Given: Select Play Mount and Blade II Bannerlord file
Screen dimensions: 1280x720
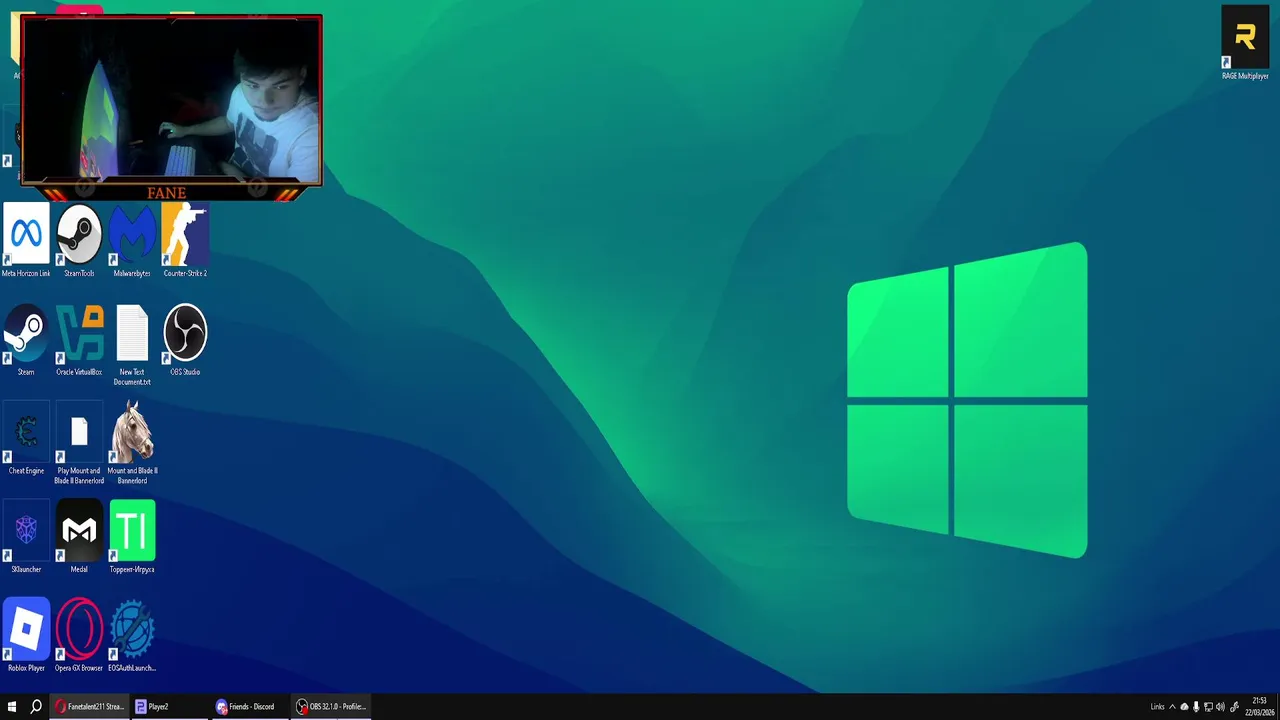Looking at the screenshot, I should [79, 443].
